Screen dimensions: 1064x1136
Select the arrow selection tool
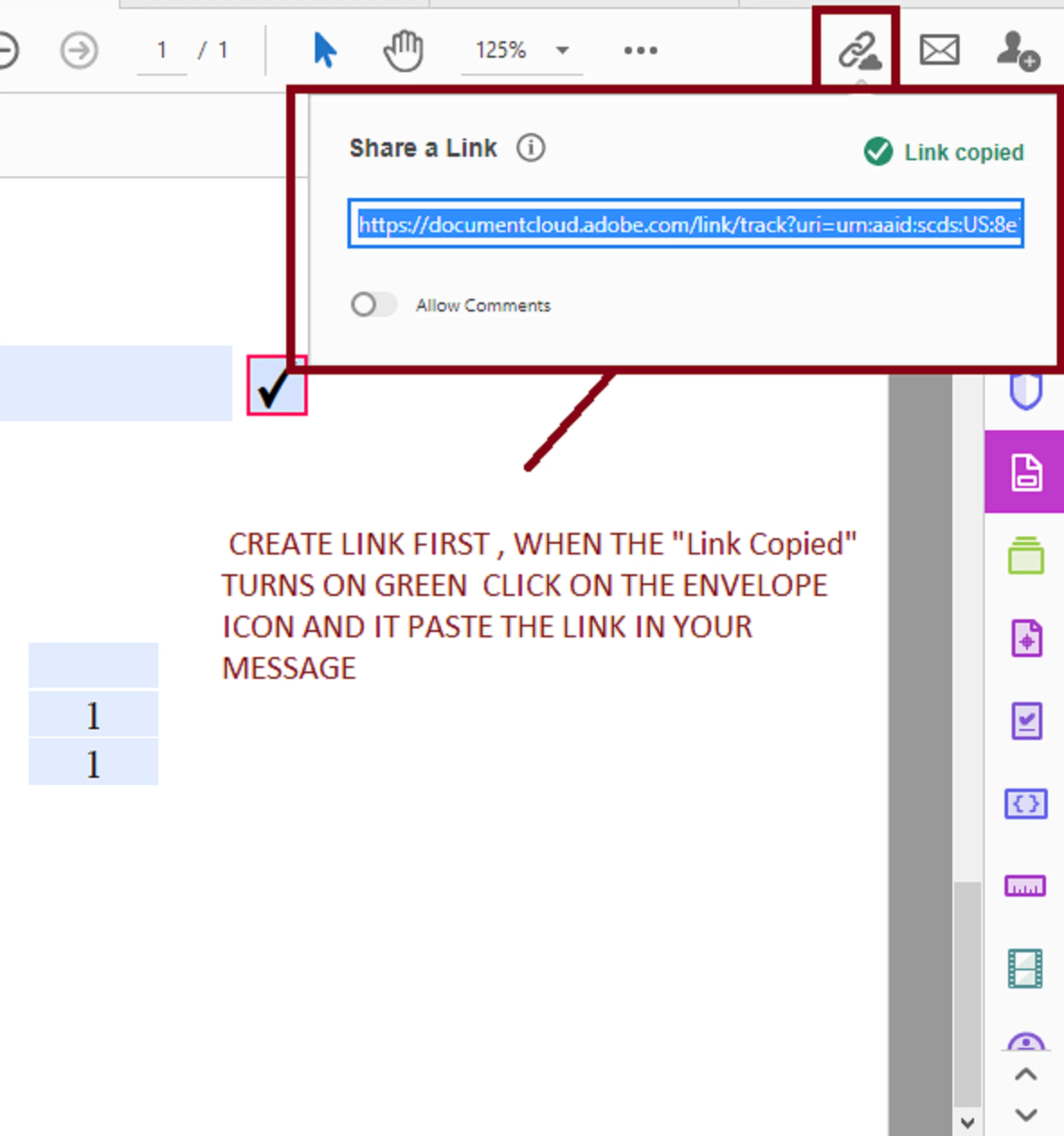click(x=325, y=51)
